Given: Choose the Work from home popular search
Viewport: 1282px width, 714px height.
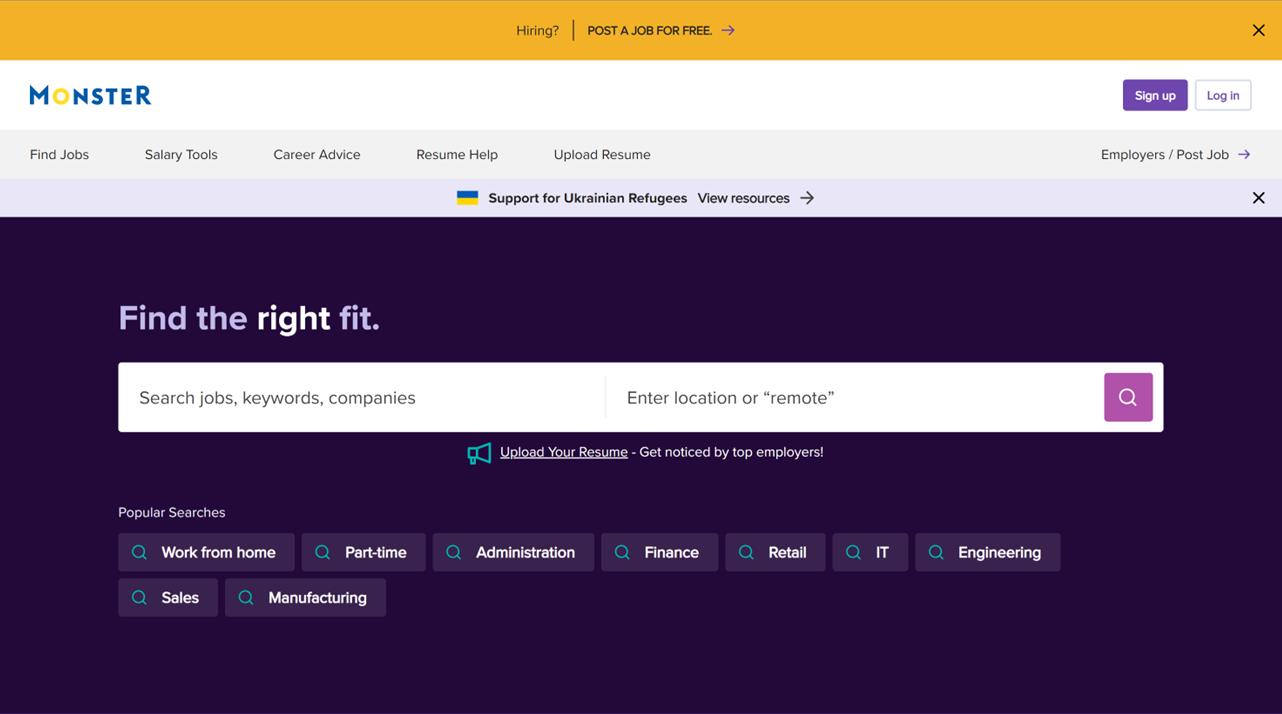Looking at the screenshot, I should coord(206,552).
